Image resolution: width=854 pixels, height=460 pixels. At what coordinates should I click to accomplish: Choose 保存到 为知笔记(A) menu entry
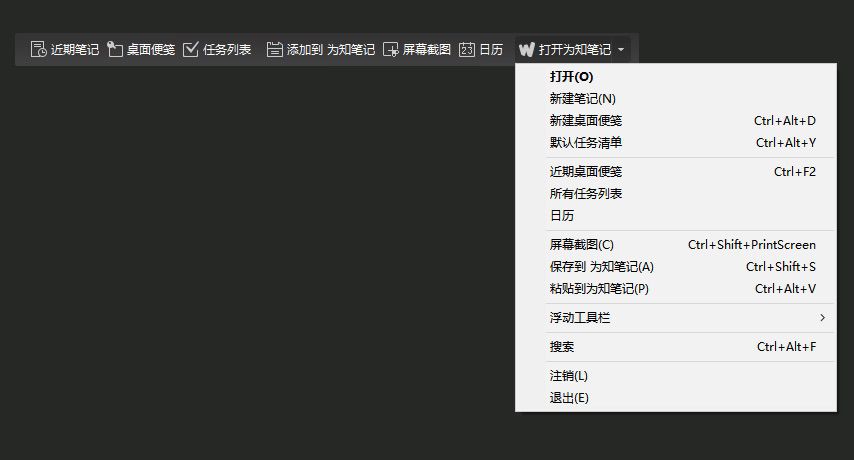click(675, 266)
